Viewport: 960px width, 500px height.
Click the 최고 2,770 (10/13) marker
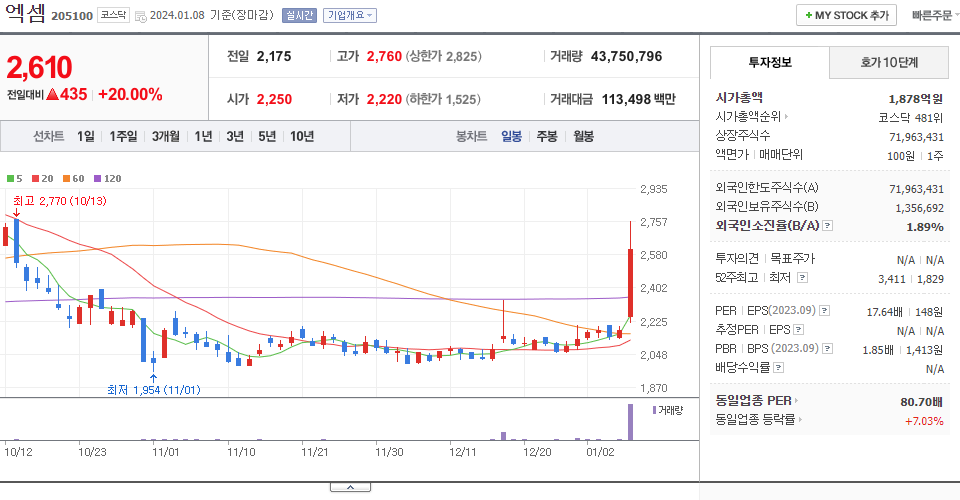coord(59,201)
